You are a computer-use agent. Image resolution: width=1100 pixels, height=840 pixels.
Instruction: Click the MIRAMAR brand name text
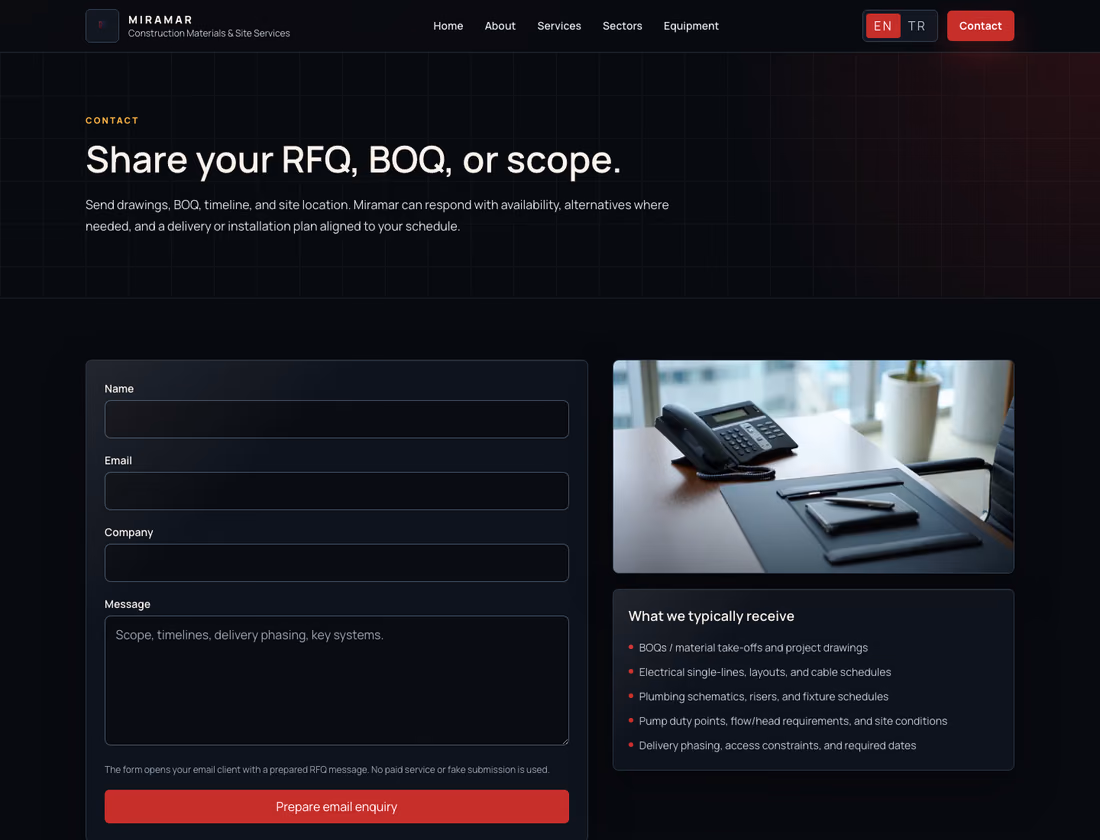pos(160,20)
